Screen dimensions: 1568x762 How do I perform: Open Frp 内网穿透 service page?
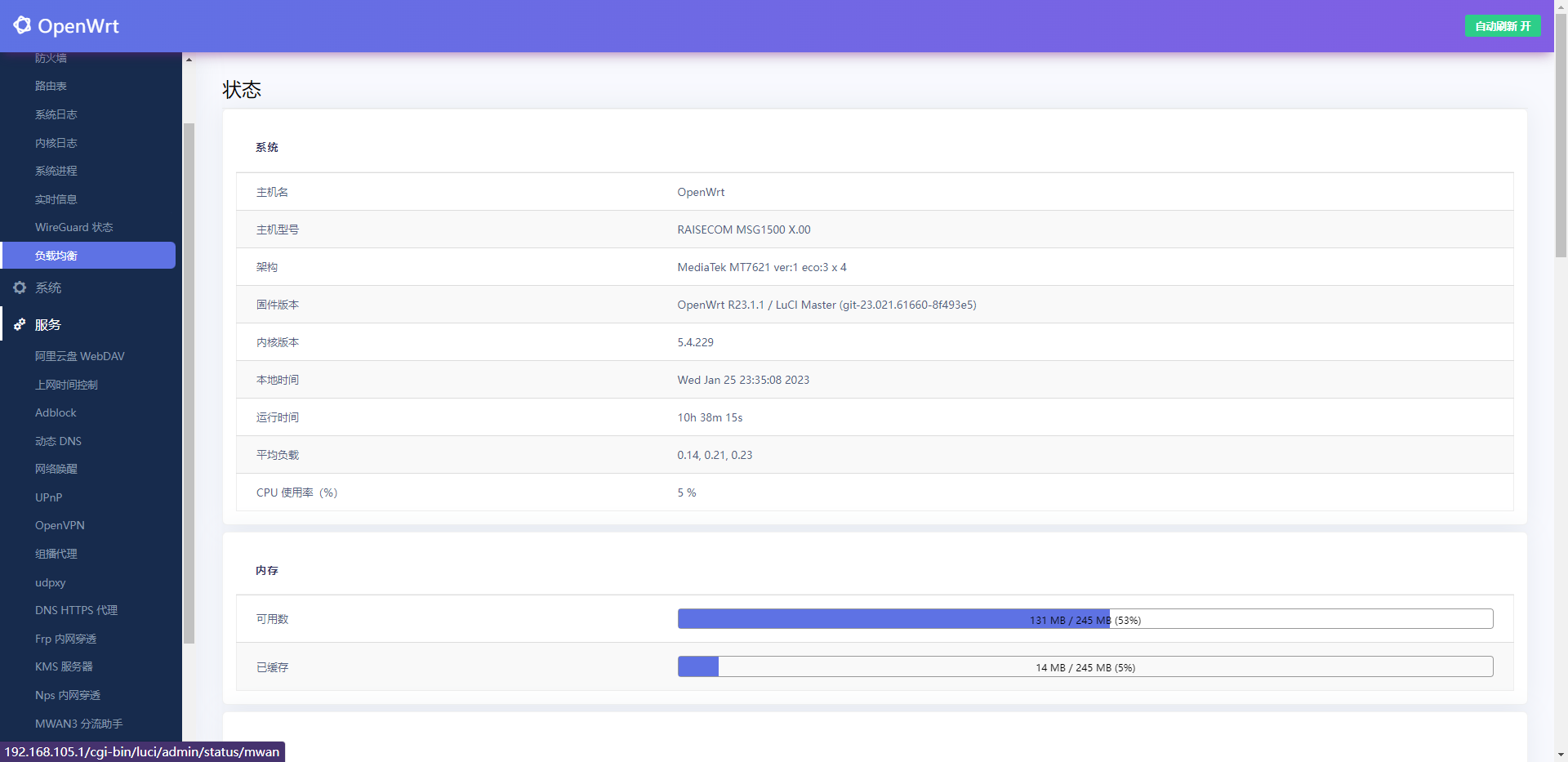coord(65,639)
